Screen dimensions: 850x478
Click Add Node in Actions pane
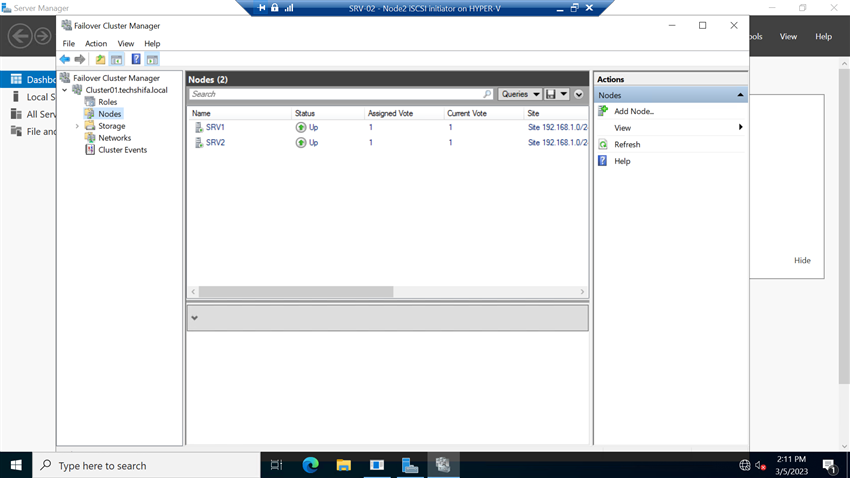[x=634, y=111]
